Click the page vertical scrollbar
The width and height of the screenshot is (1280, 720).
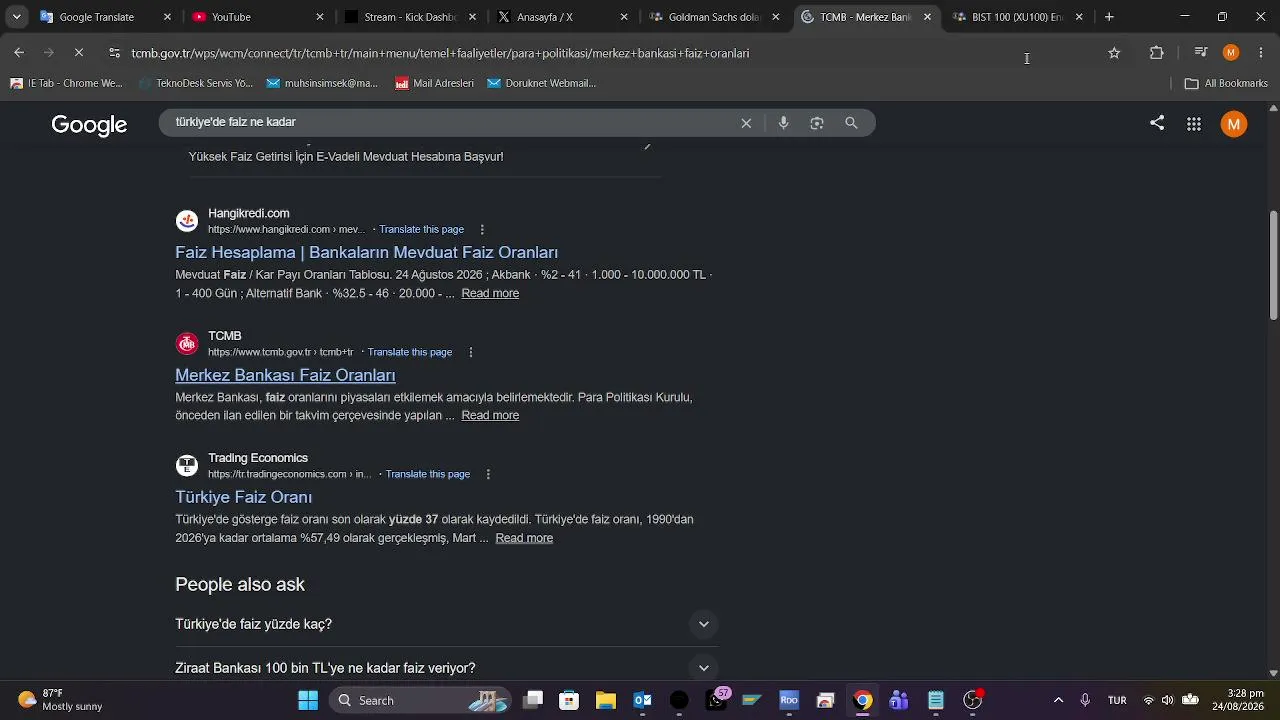1273,266
